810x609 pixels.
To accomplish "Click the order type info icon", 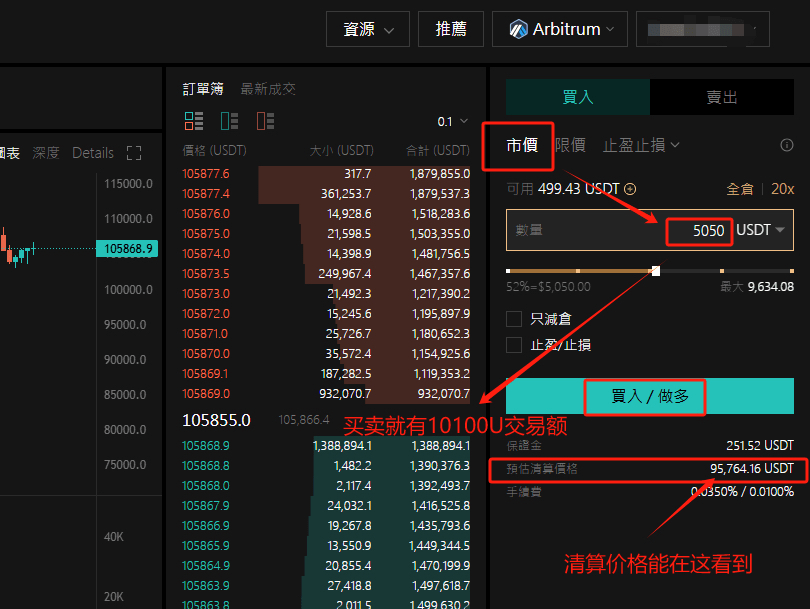I will (787, 145).
